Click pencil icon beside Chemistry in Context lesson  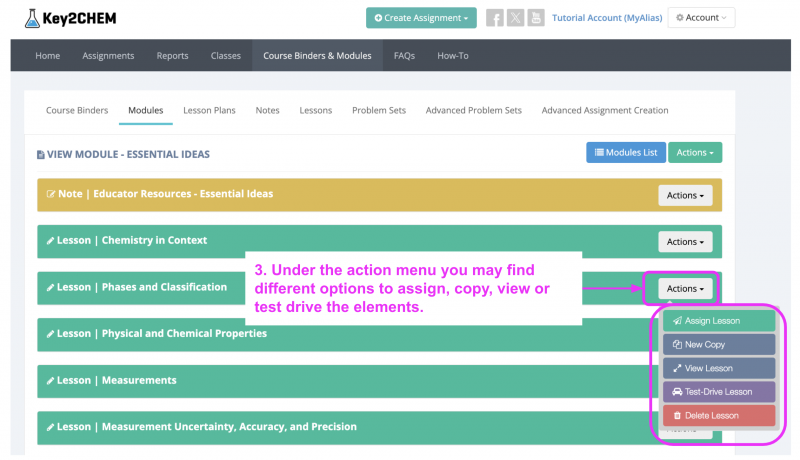50,241
